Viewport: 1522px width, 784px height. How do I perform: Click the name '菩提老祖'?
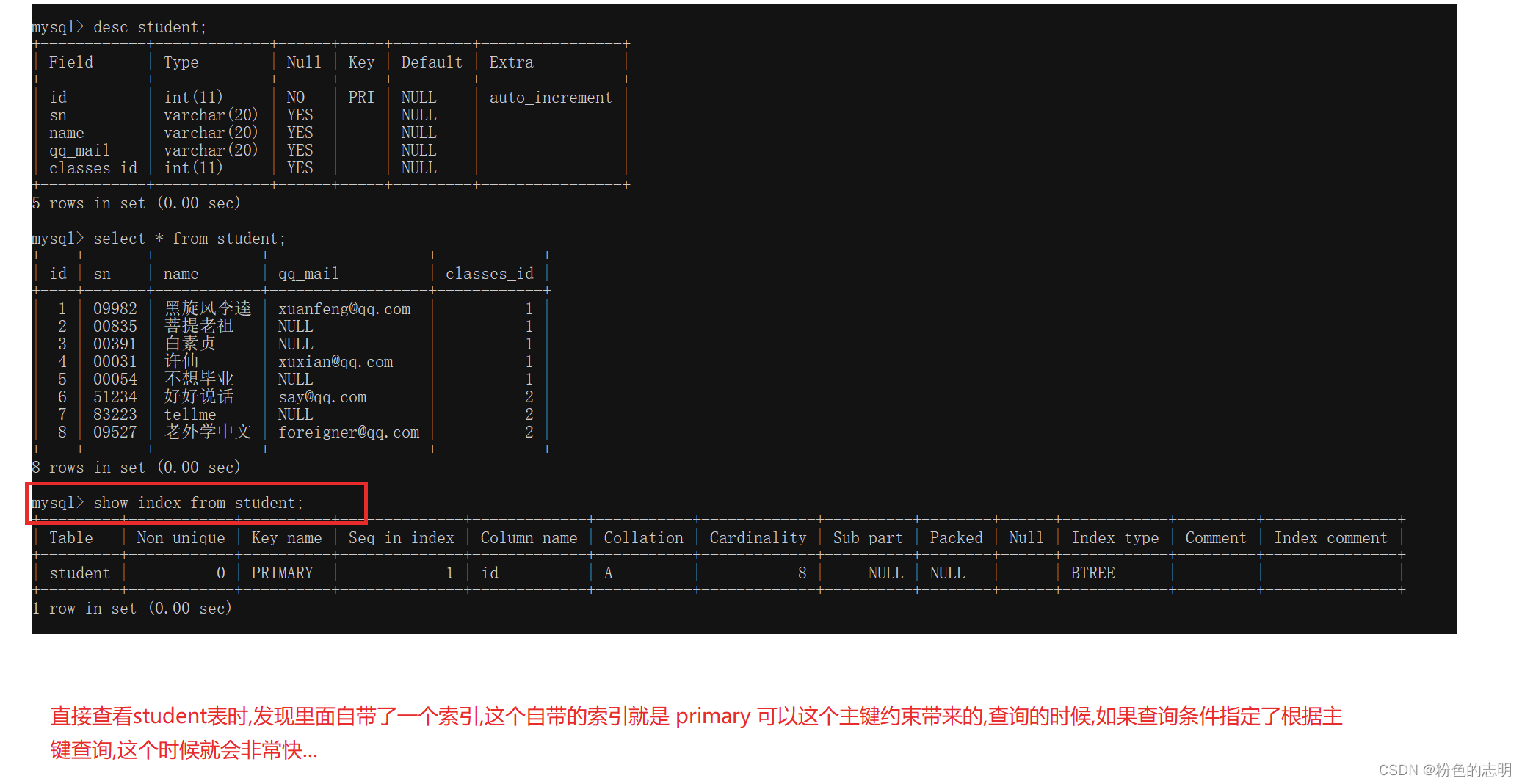[x=199, y=326]
